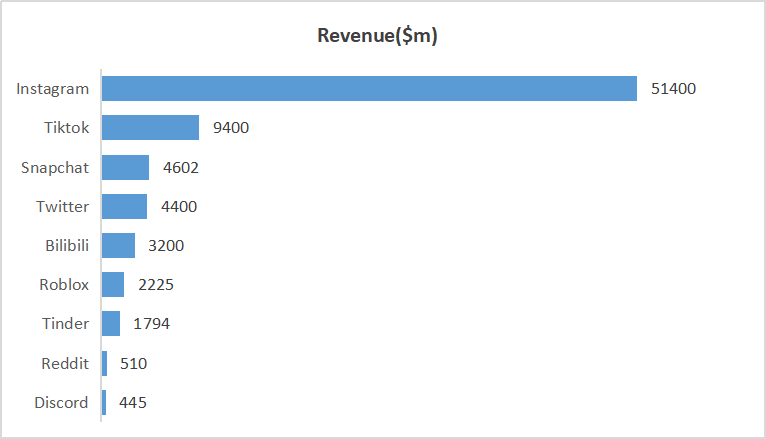Click the 1794 data label
Screen dimensions: 766x439
[151, 324]
